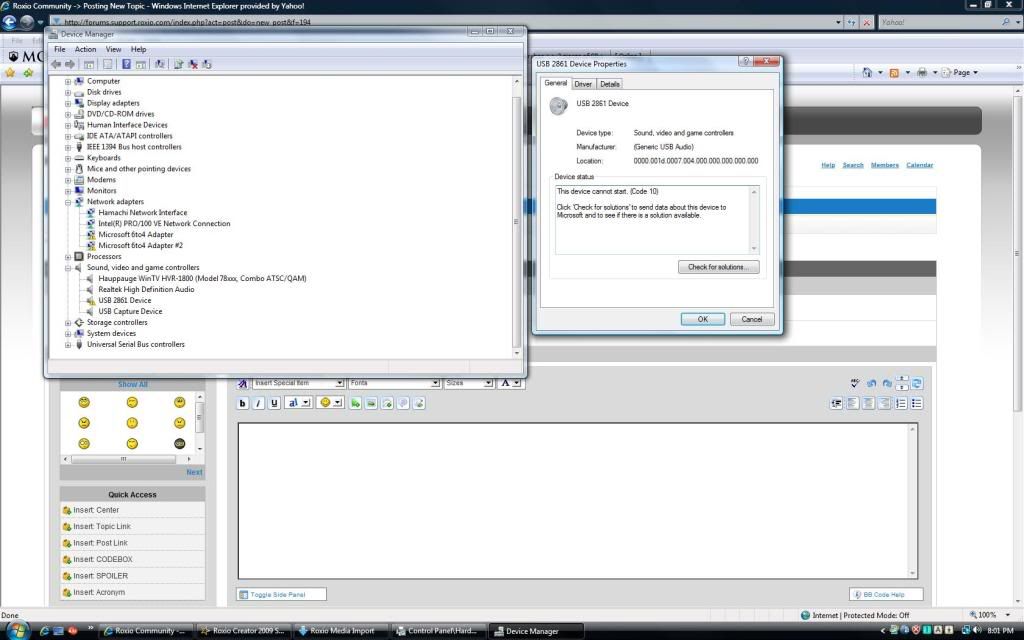
Task: Click the dark sunglasses smiley in emoticon panel
Action: click(180, 443)
